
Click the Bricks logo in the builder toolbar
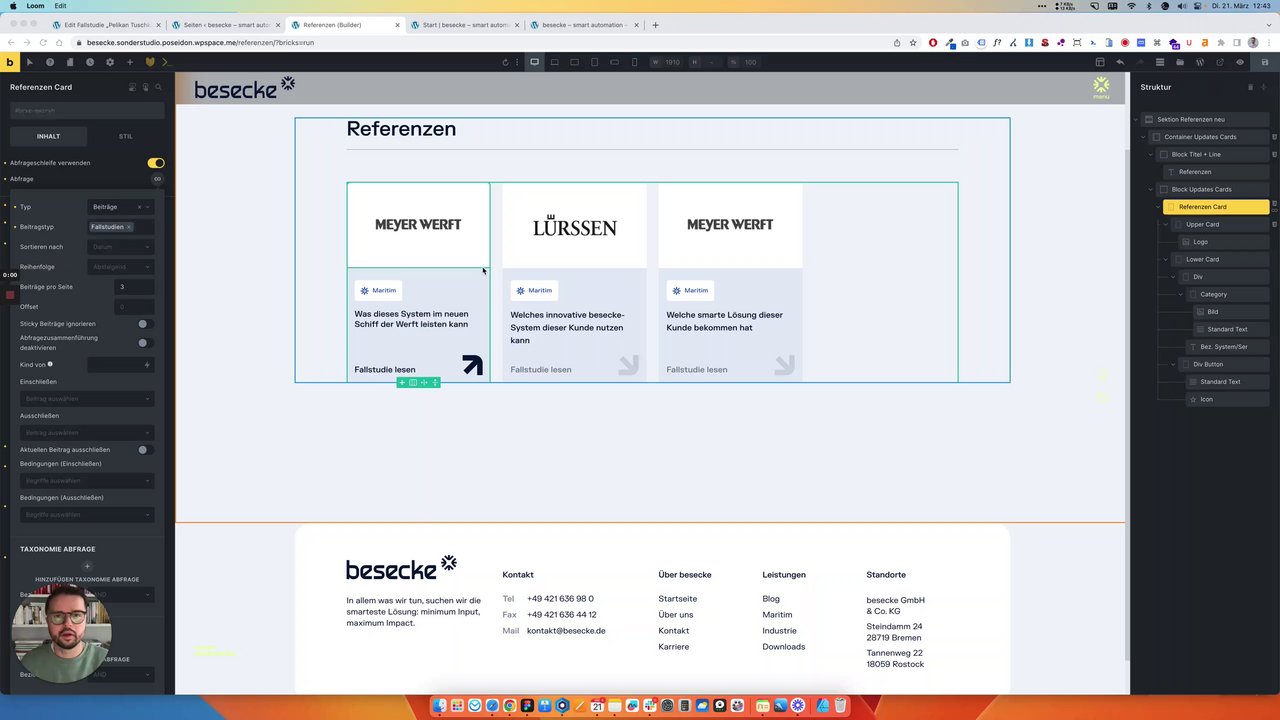(10, 62)
